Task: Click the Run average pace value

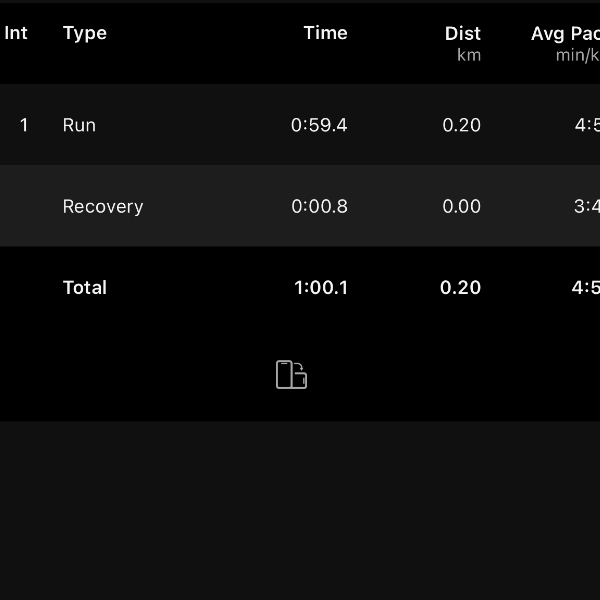Action: [587, 125]
